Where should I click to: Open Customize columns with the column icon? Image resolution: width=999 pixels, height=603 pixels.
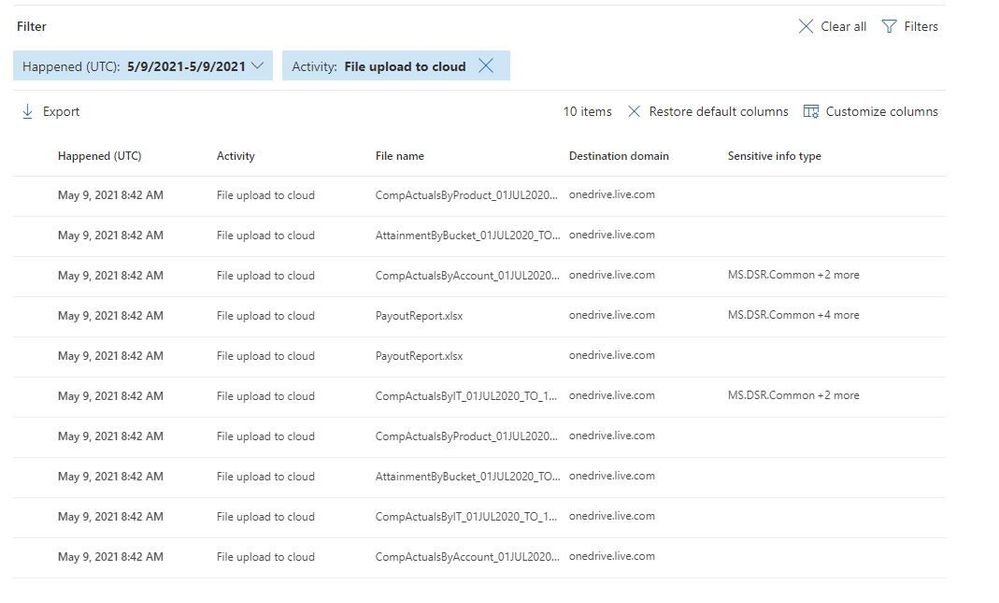[810, 111]
